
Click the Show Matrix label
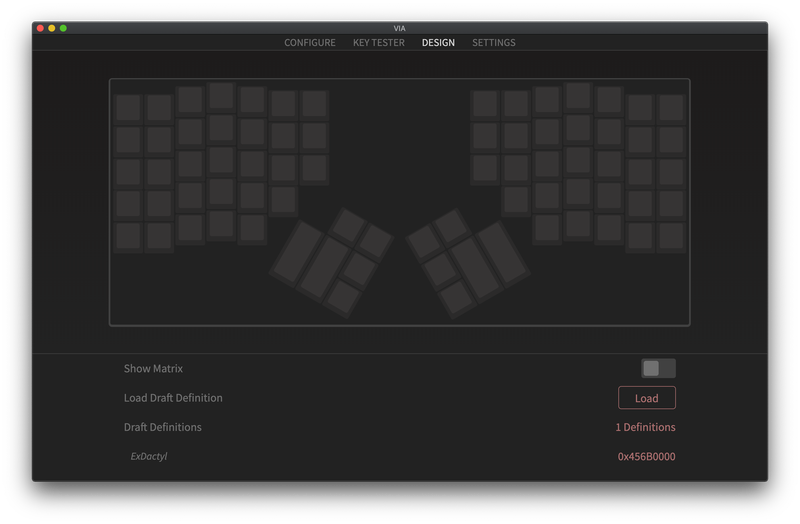pos(153,368)
